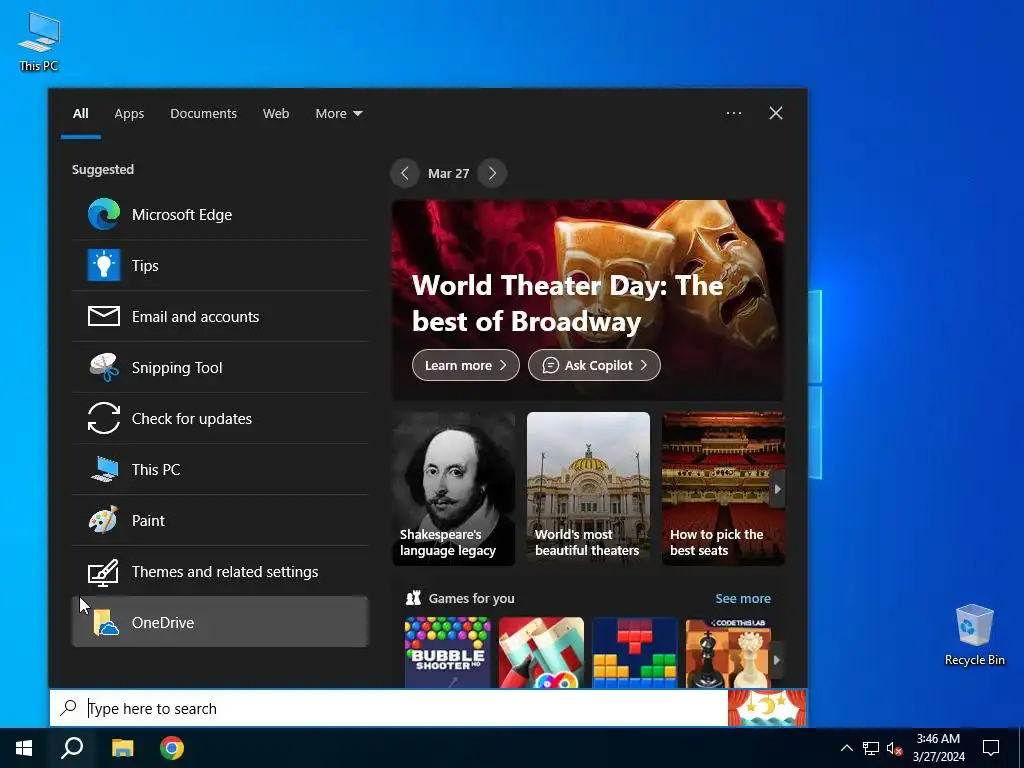Image resolution: width=1024 pixels, height=768 pixels.
Task: Open the See more games link
Action: [743, 598]
